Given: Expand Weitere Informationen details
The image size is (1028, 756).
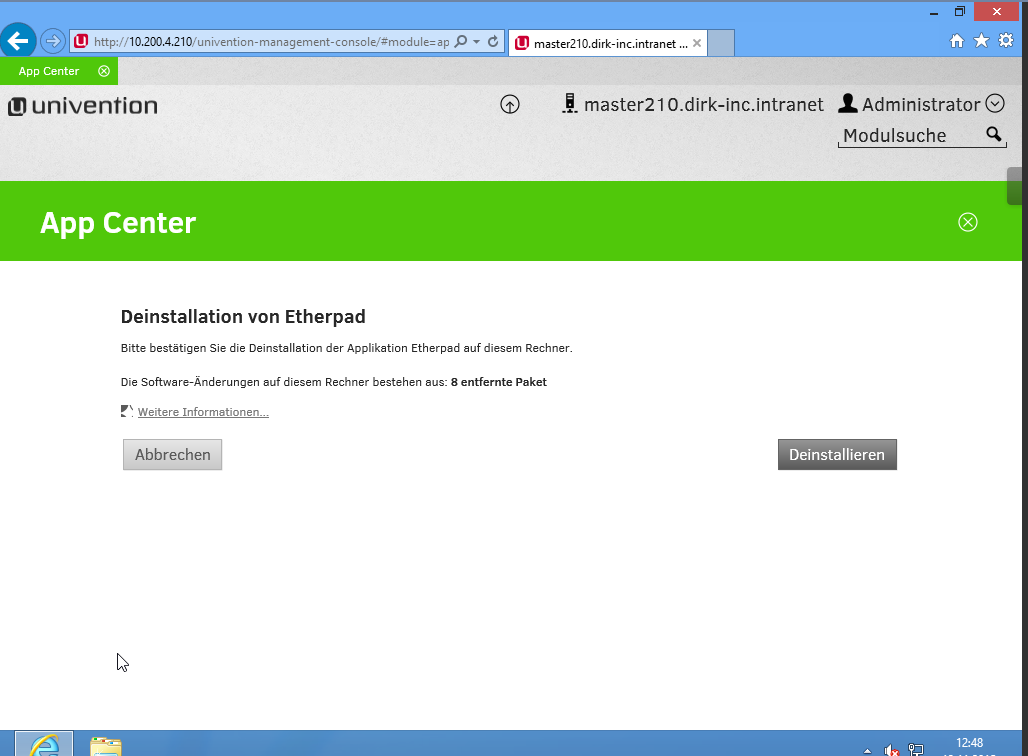Looking at the screenshot, I should click(x=203, y=412).
